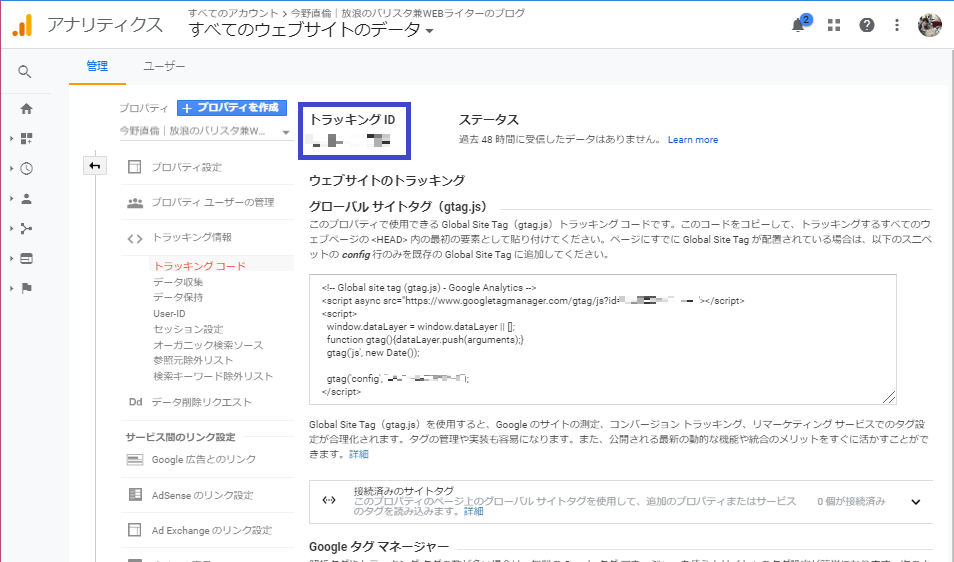This screenshot has height=562, width=954.
Task: Expand the Customization sidebar arrow
Action: coord(11,139)
